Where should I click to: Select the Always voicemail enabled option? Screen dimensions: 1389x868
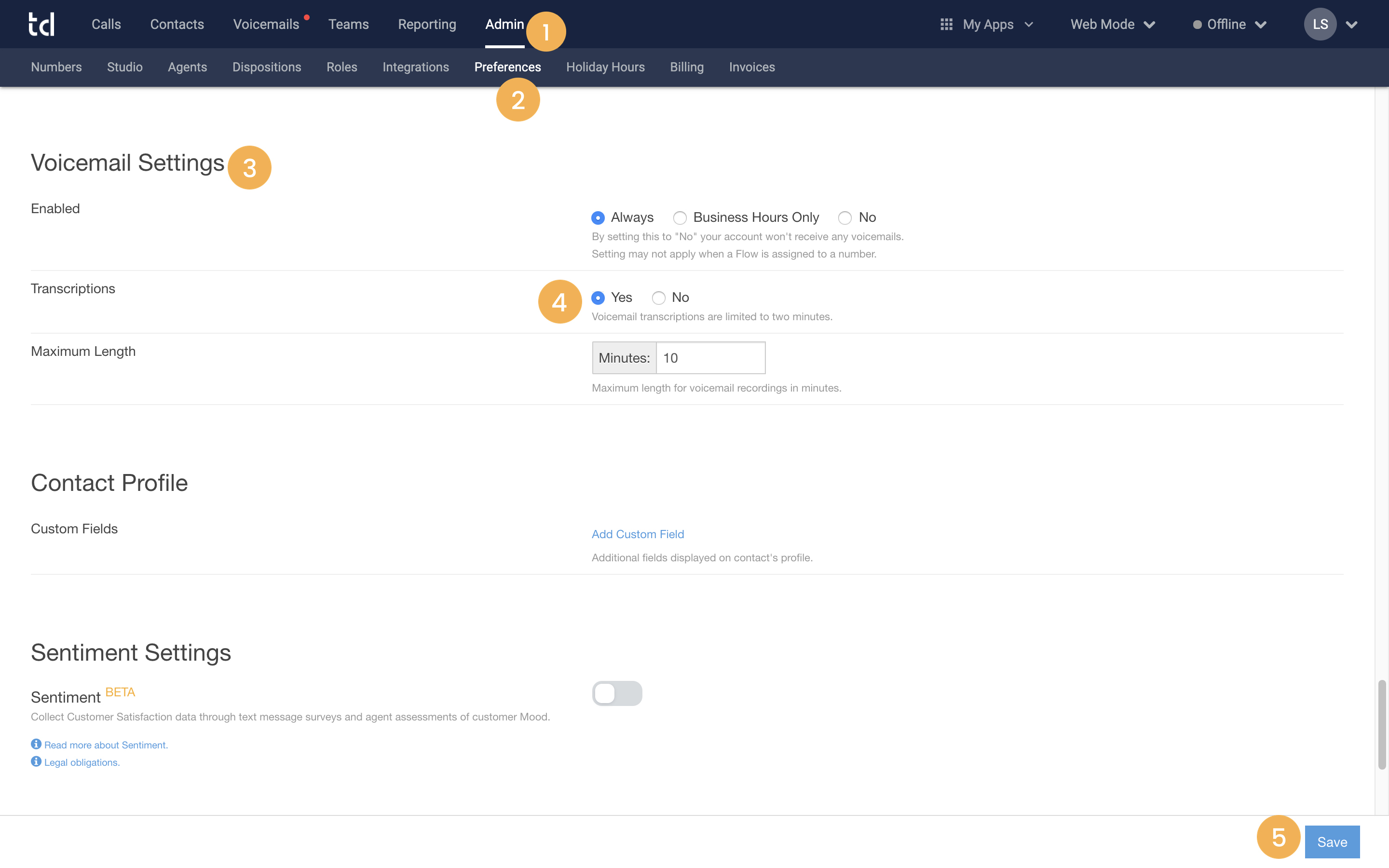[598, 217]
